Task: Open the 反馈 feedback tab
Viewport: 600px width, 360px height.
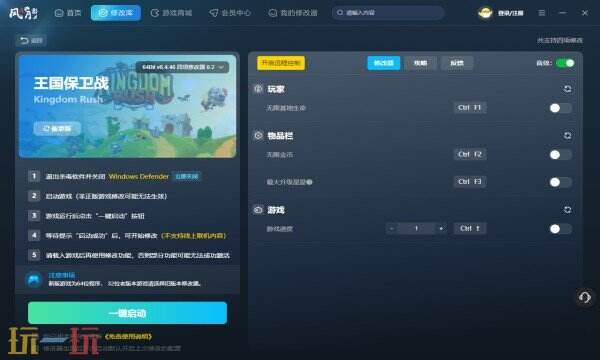Action: [x=457, y=63]
